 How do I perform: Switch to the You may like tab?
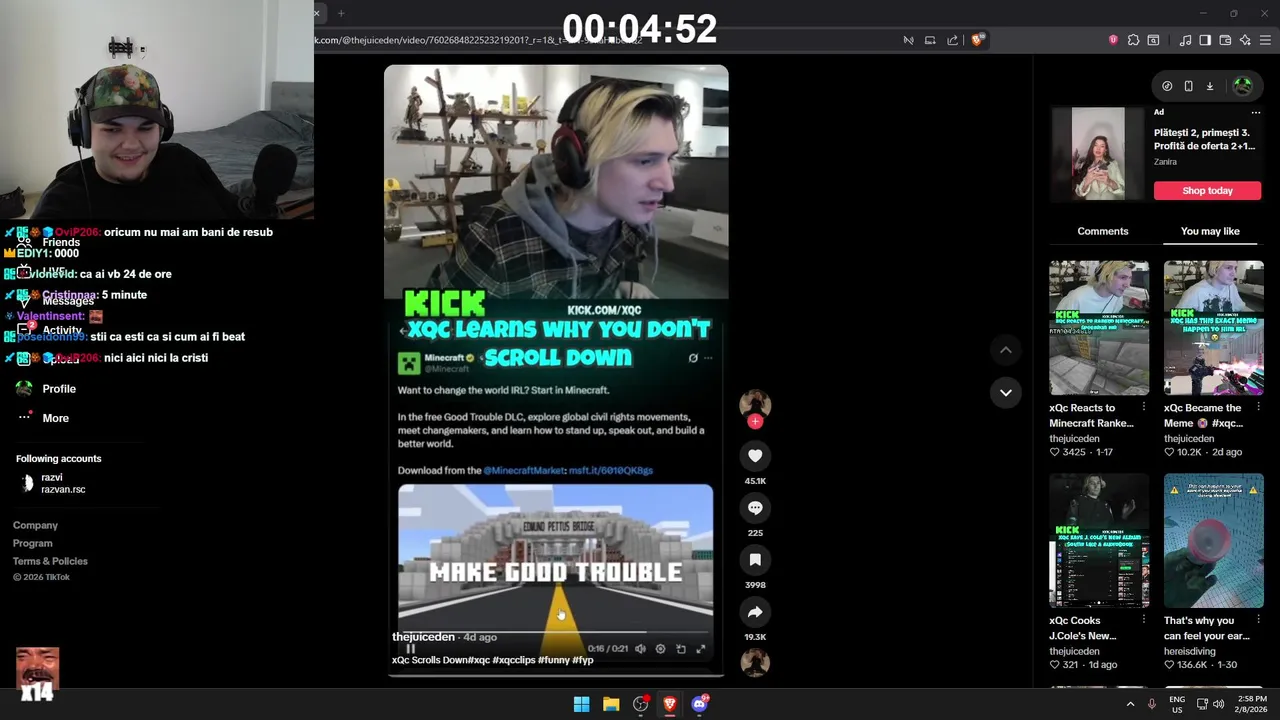click(x=1210, y=231)
